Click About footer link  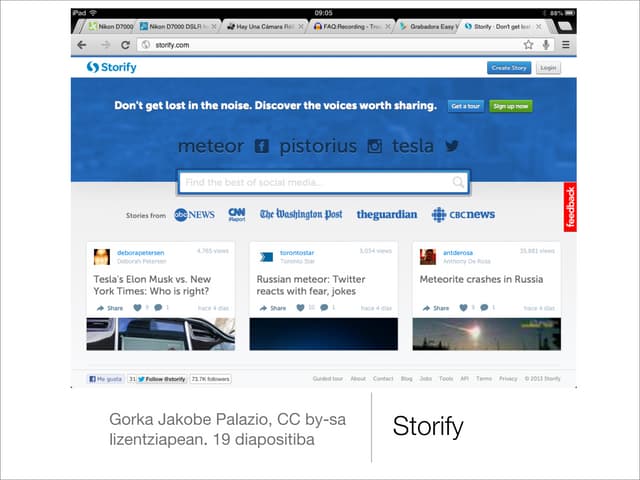pyautogui.click(x=358, y=379)
